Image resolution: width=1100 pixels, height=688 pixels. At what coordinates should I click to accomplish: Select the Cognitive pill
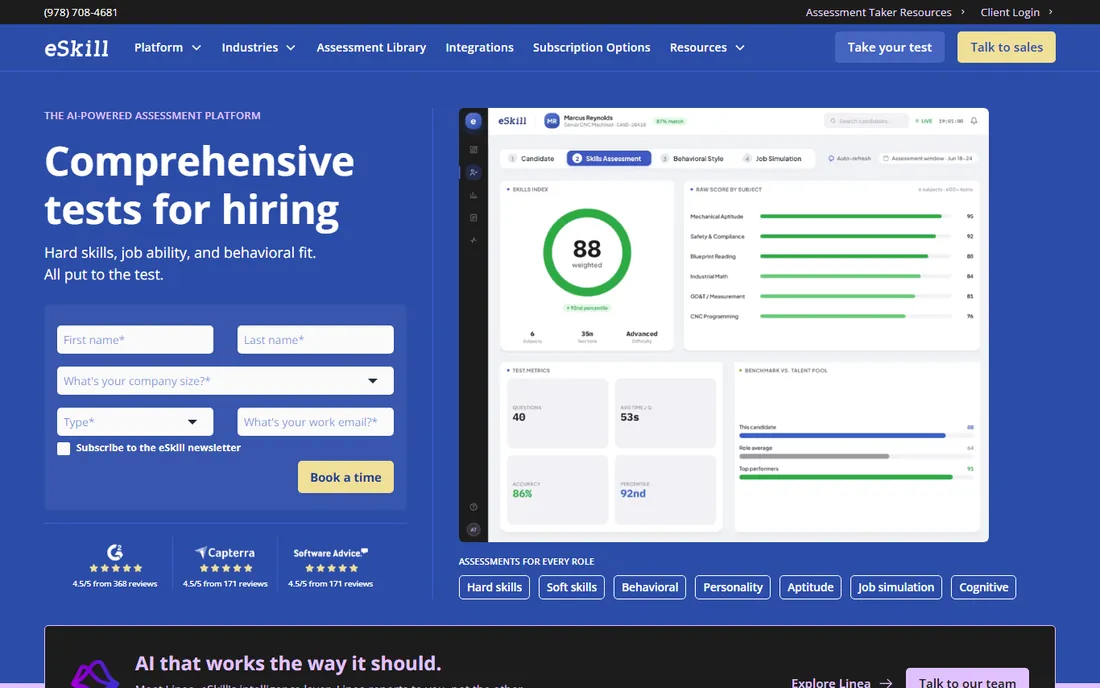point(984,587)
